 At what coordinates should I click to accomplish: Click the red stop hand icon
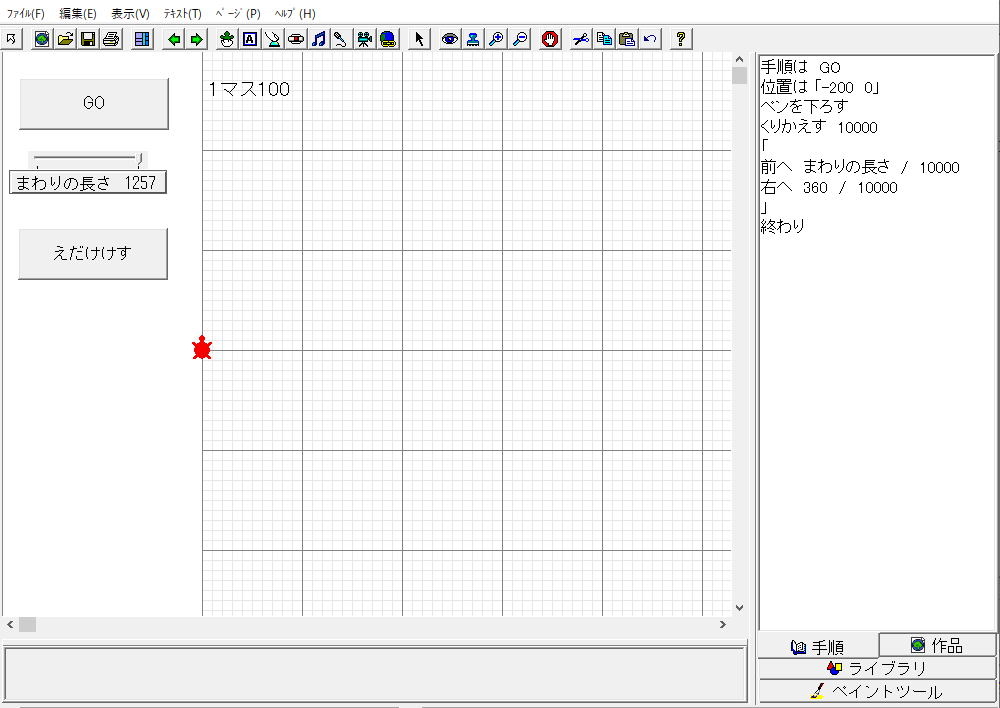(550, 39)
